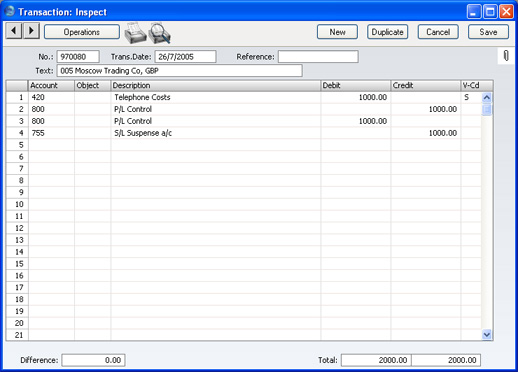Minimize the Transaction window

[474, 12]
